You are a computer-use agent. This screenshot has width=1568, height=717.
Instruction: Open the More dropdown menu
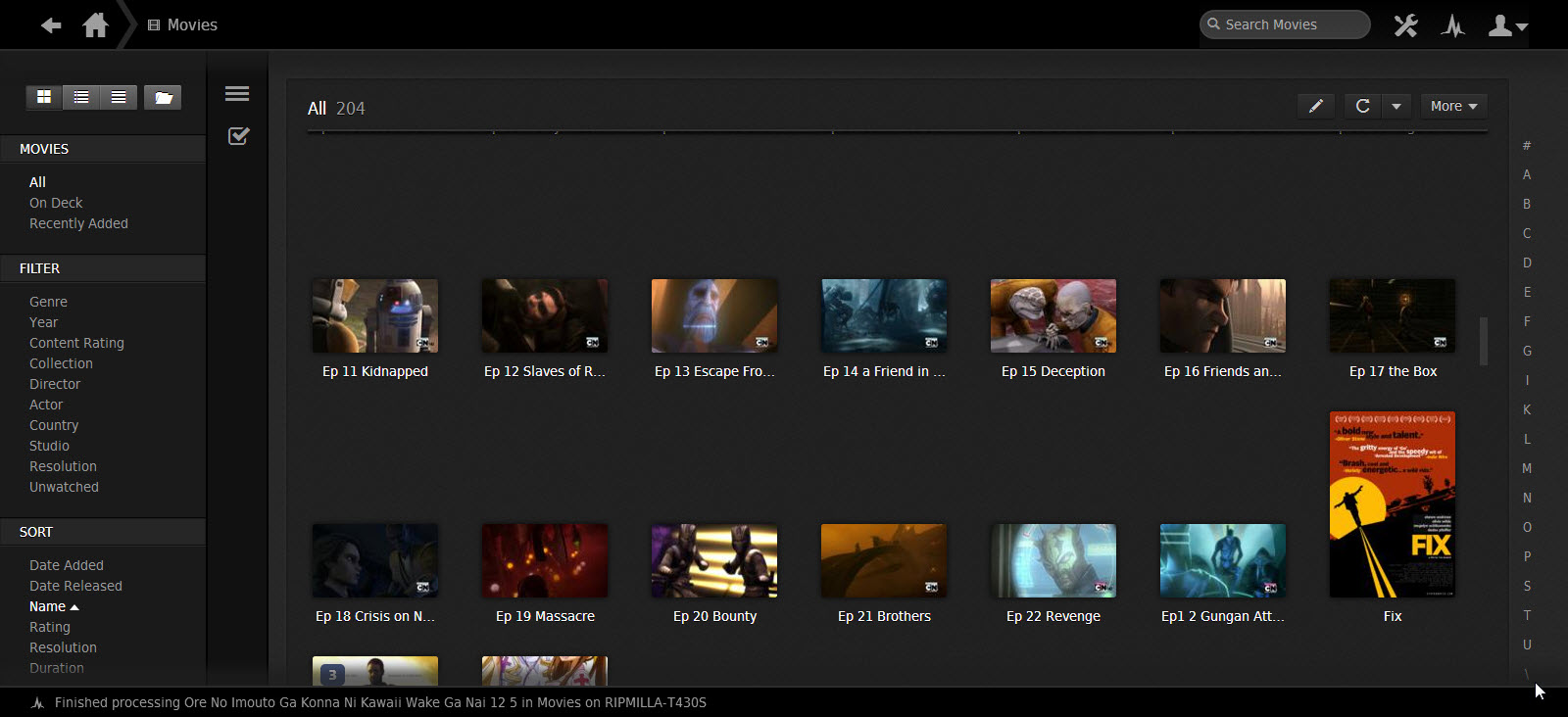click(x=1453, y=106)
